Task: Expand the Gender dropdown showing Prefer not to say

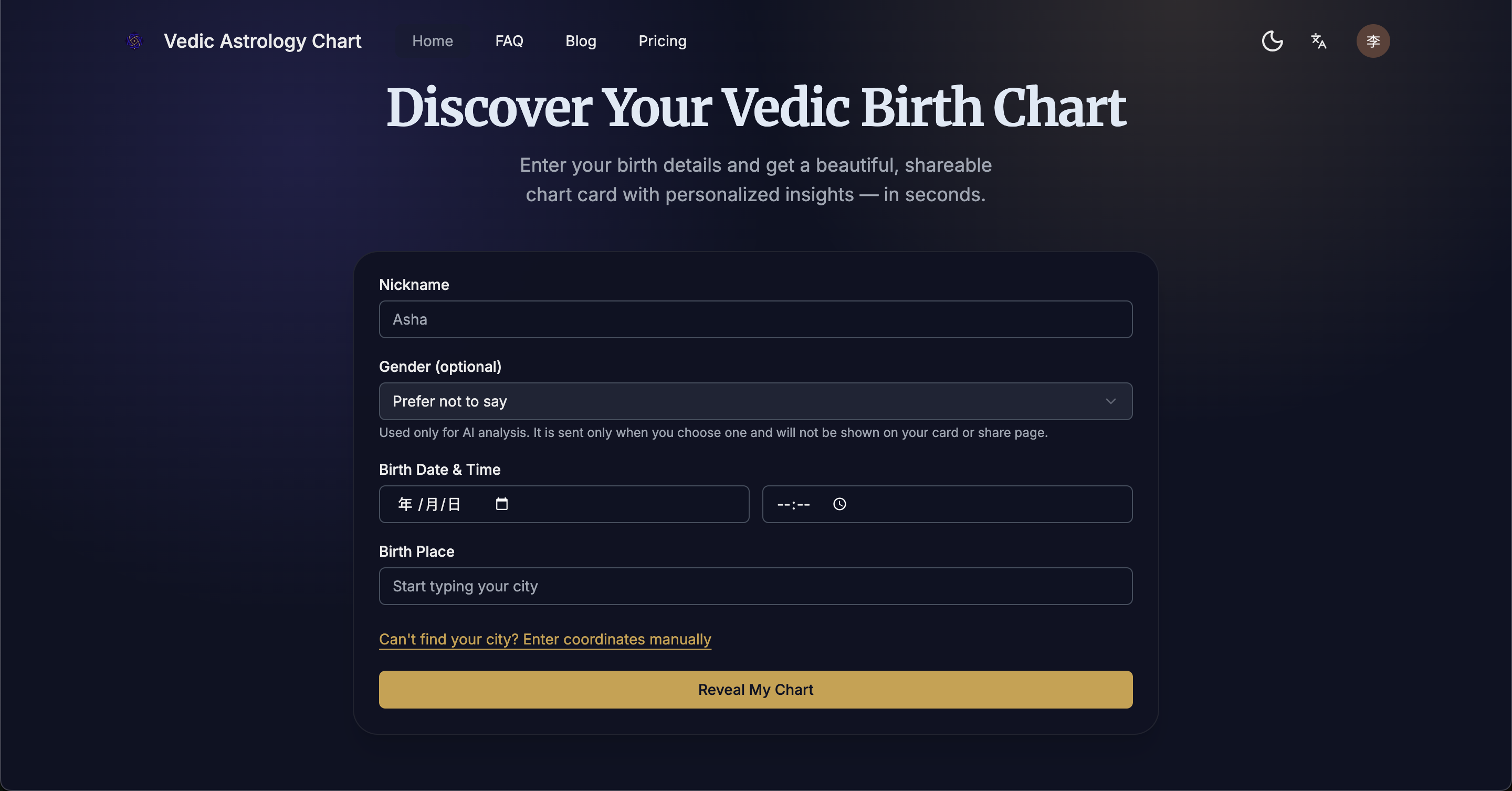Action: coord(755,401)
